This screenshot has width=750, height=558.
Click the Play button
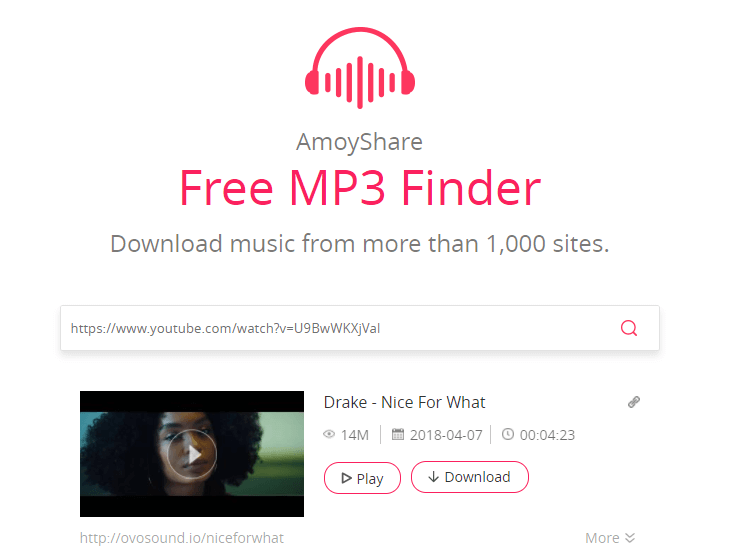[x=362, y=478]
